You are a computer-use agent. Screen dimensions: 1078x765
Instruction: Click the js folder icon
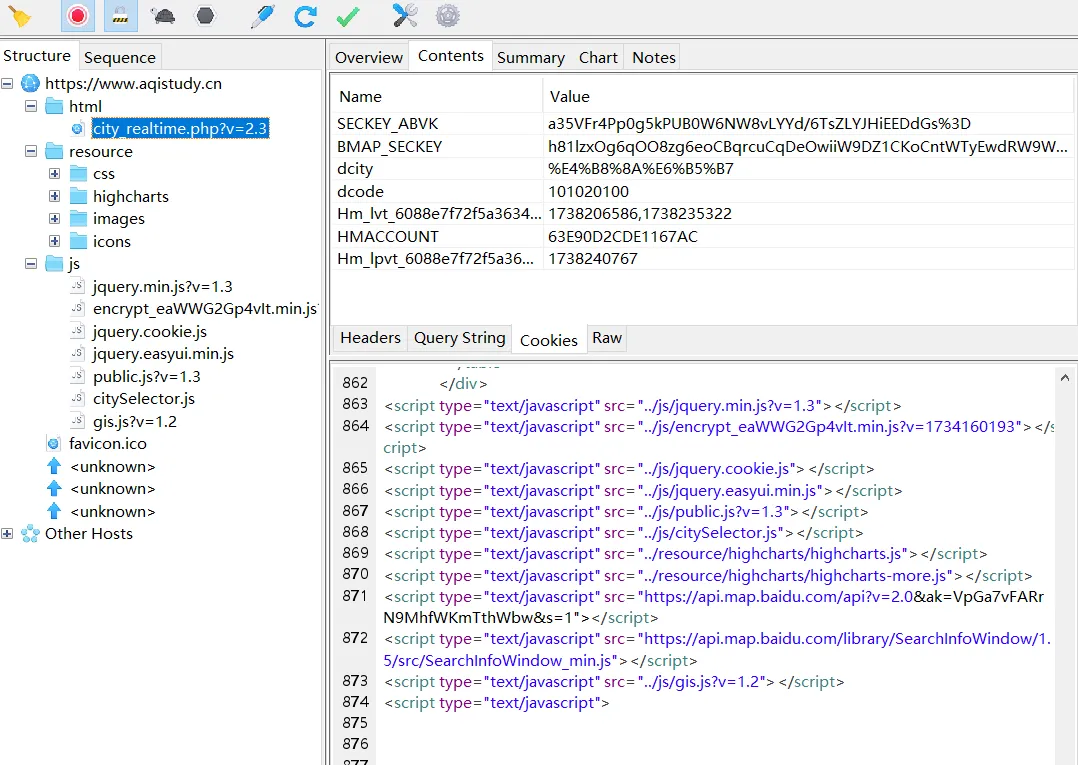(54, 263)
